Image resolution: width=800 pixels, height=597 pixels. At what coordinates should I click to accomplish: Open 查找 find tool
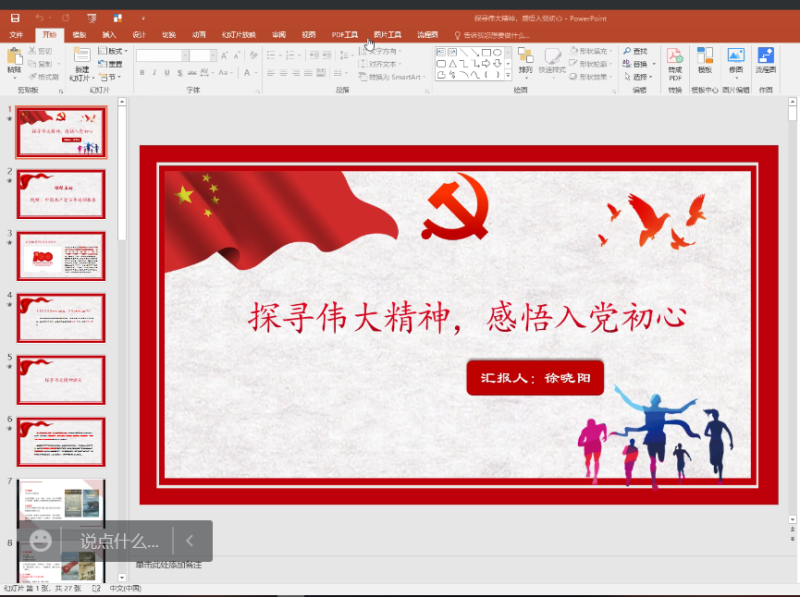tap(635, 51)
